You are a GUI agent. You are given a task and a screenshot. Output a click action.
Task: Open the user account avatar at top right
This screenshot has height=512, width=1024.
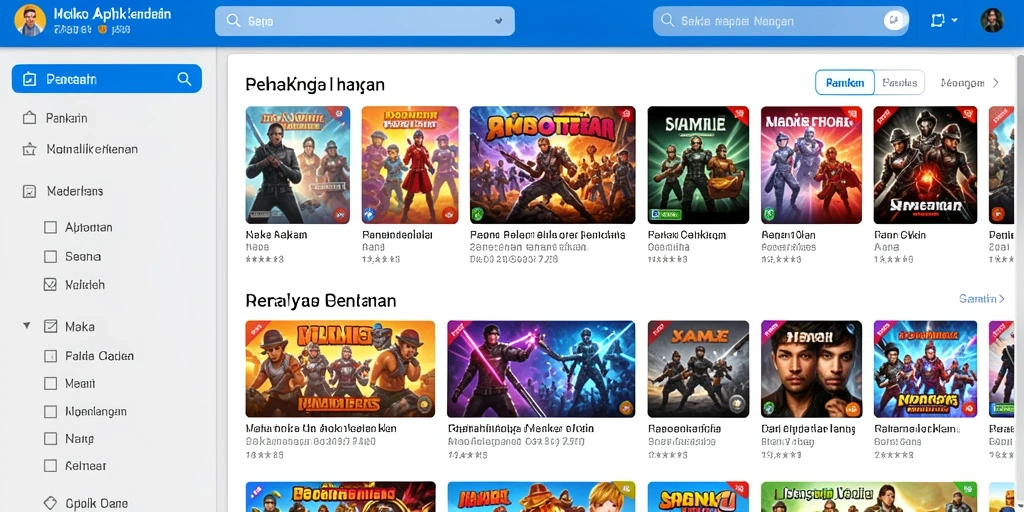[x=991, y=20]
